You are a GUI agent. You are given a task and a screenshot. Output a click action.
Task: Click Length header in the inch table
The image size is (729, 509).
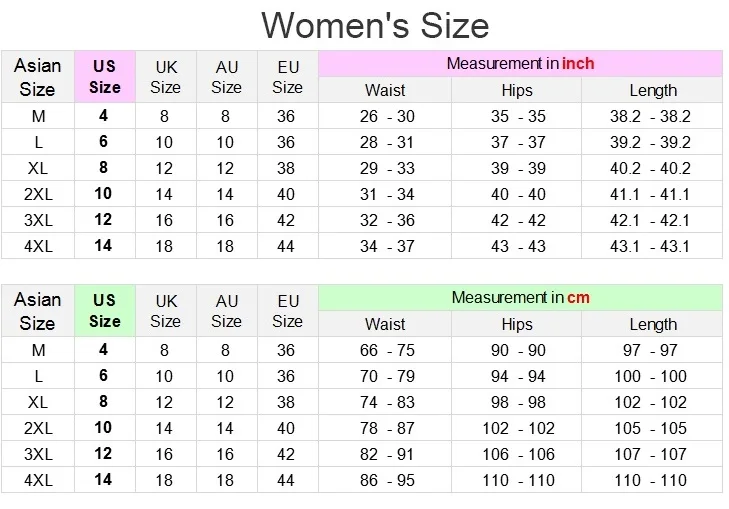tap(653, 90)
